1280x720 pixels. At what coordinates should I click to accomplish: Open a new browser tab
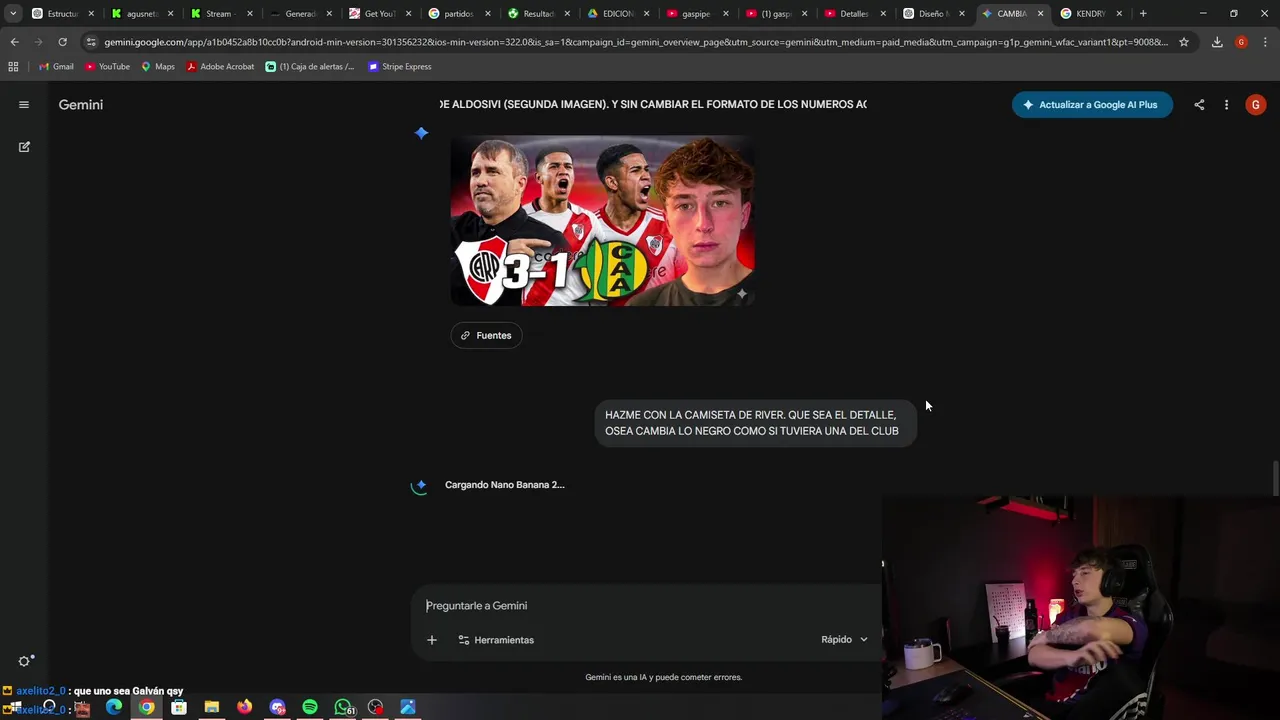pyautogui.click(x=1143, y=14)
